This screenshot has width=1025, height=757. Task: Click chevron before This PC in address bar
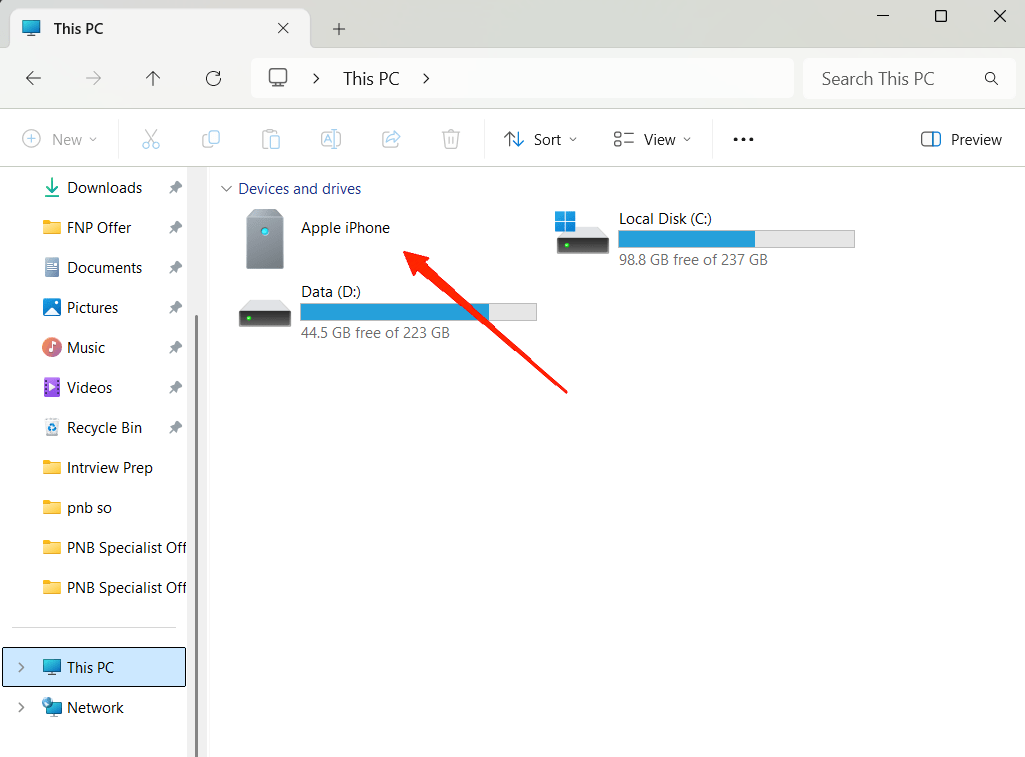pos(316,78)
